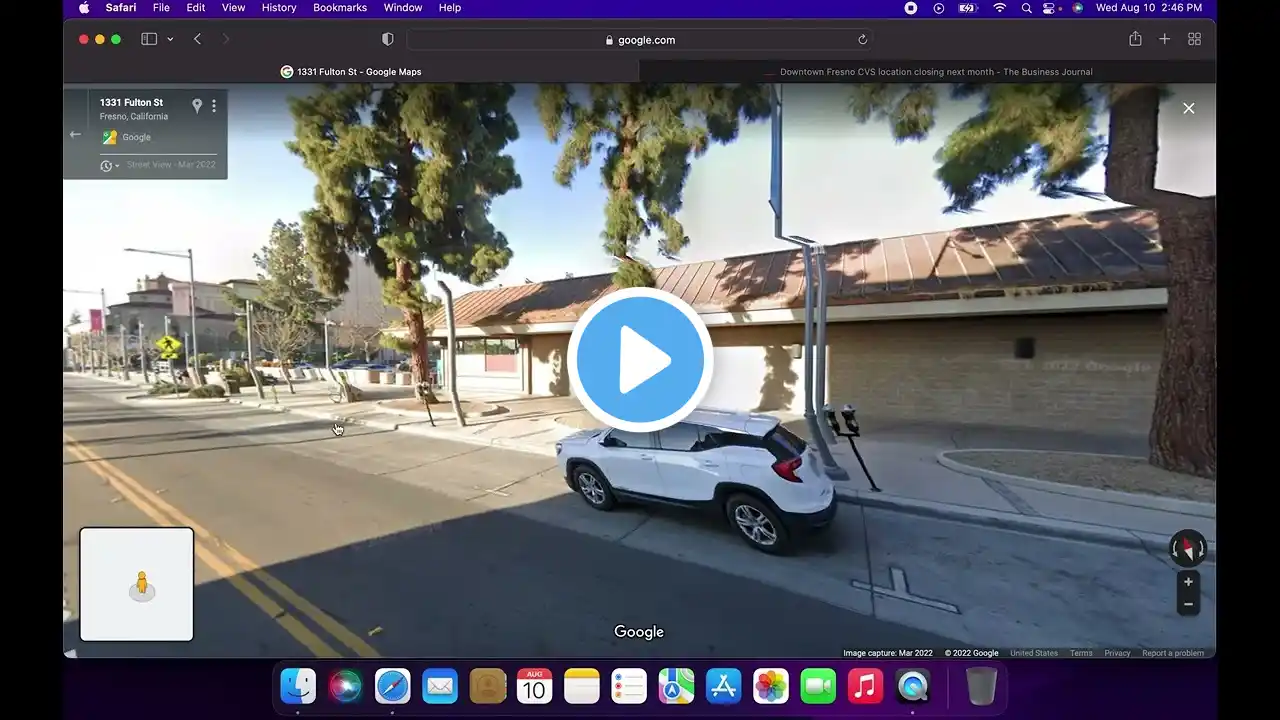This screenshot has width=1280, height=720.
Task: Open the three-dot more options menu
Action: click(x=214, y=106)
